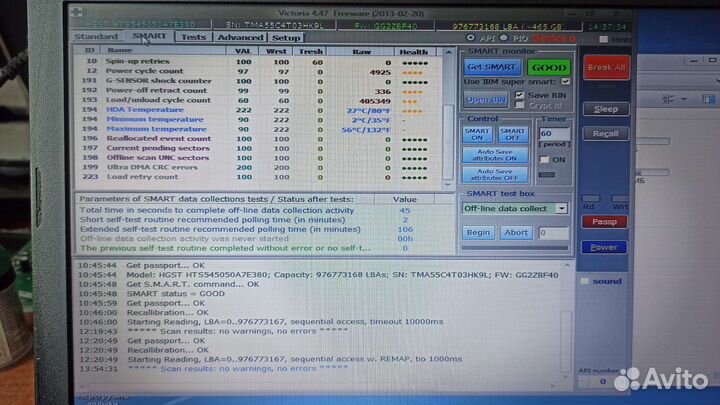Select the API radio button
720x405 pixels.
point(471,38)
